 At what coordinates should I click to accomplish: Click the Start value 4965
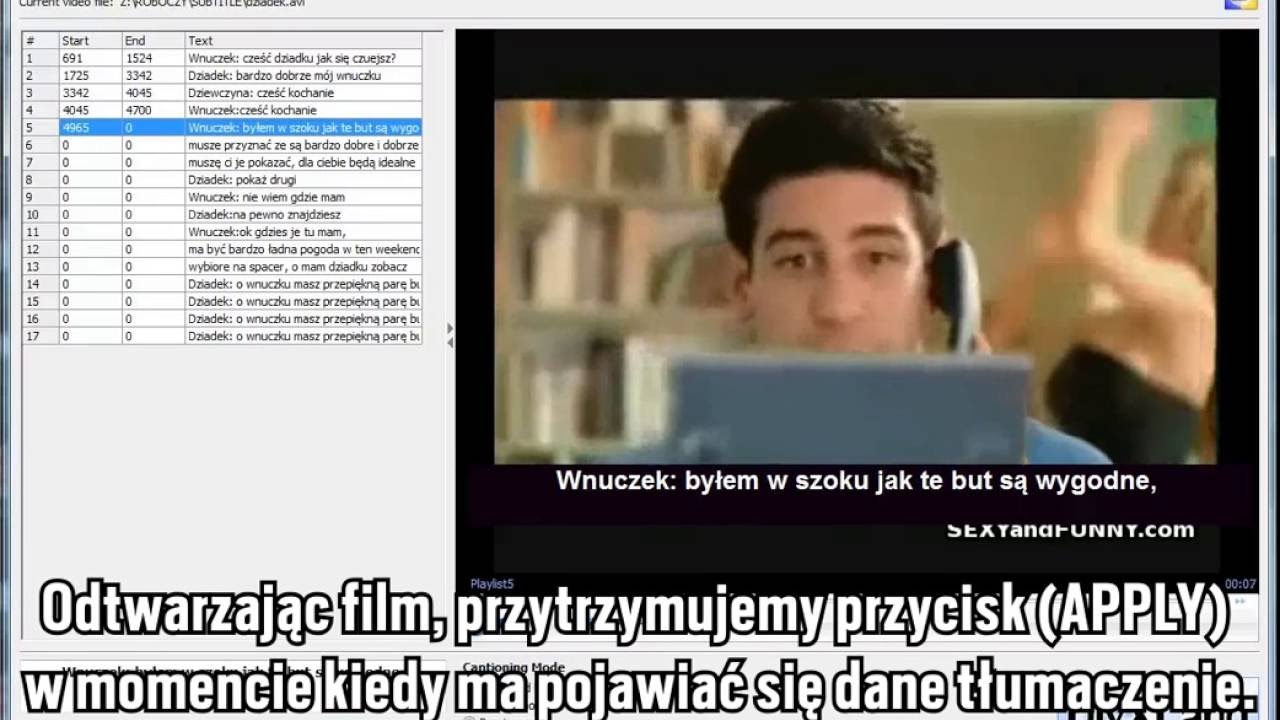75,128
